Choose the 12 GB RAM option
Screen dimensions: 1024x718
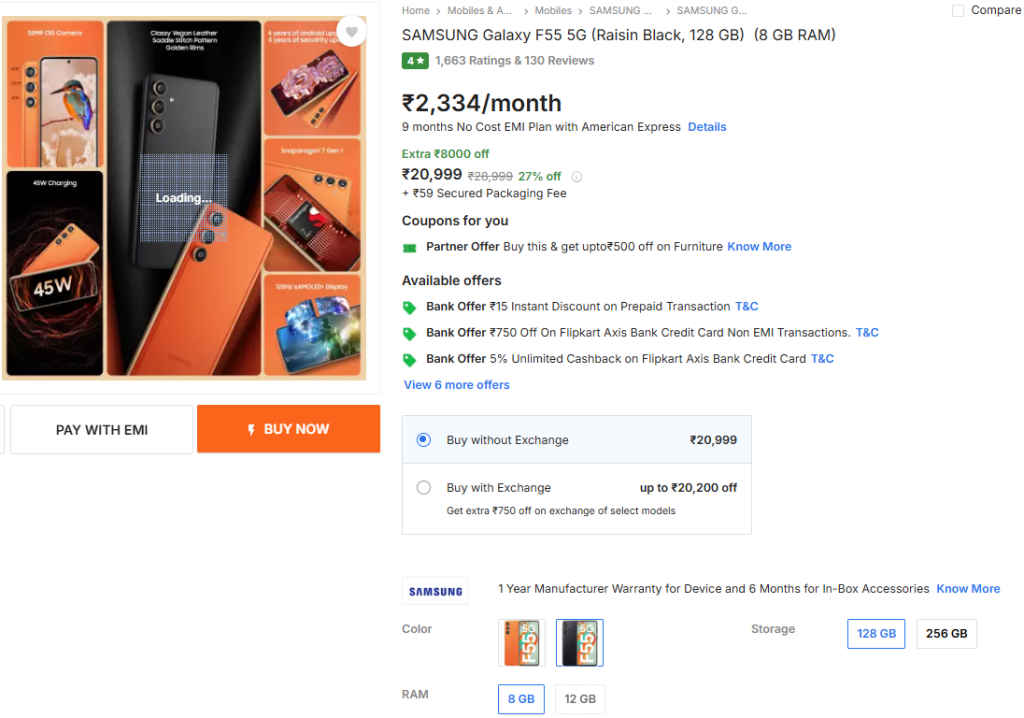point(580,699)
